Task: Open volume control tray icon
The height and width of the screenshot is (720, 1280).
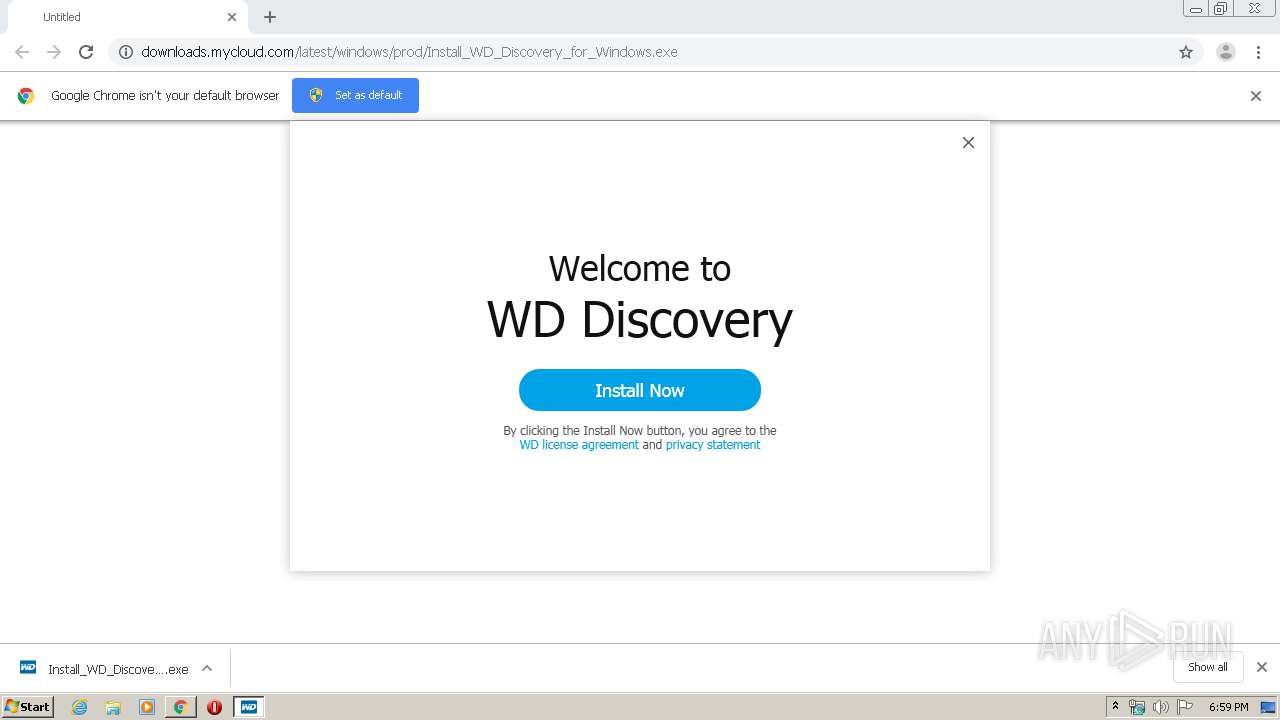Action: tap(1161, 707)
